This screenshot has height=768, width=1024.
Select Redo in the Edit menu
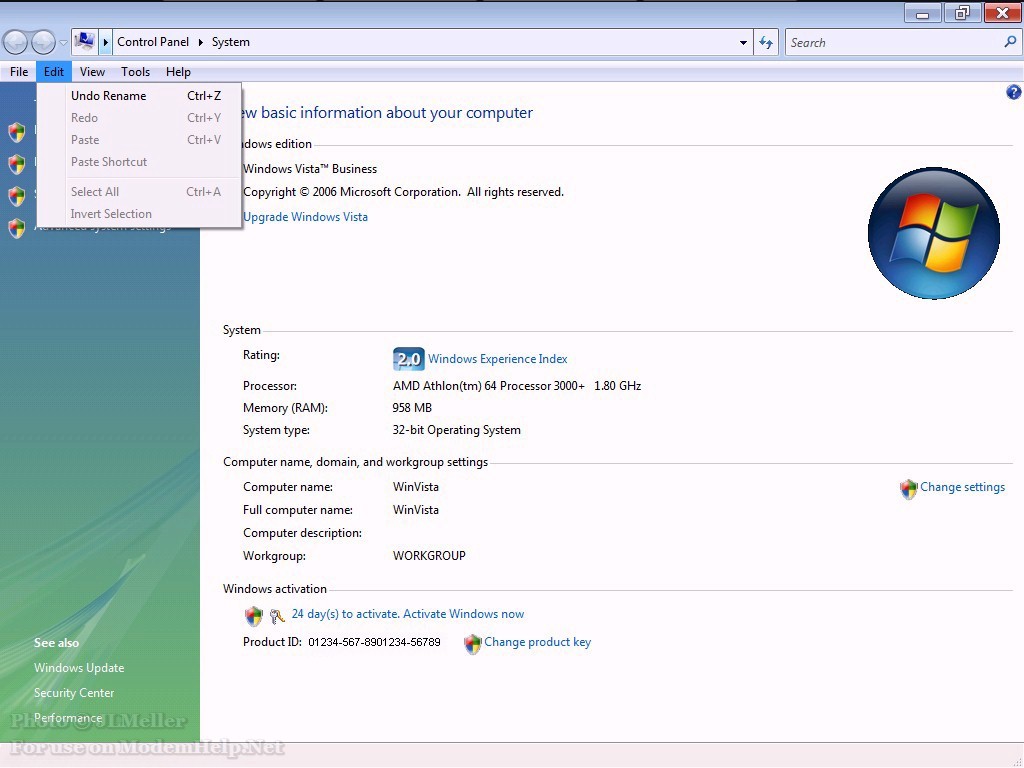(140, 118)
